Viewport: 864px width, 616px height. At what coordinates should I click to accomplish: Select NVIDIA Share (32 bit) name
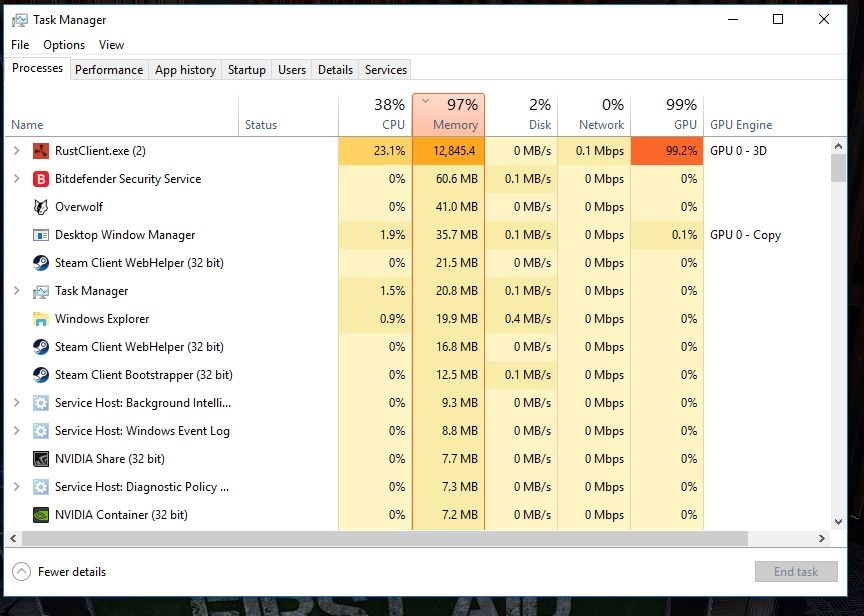point(110,459)
